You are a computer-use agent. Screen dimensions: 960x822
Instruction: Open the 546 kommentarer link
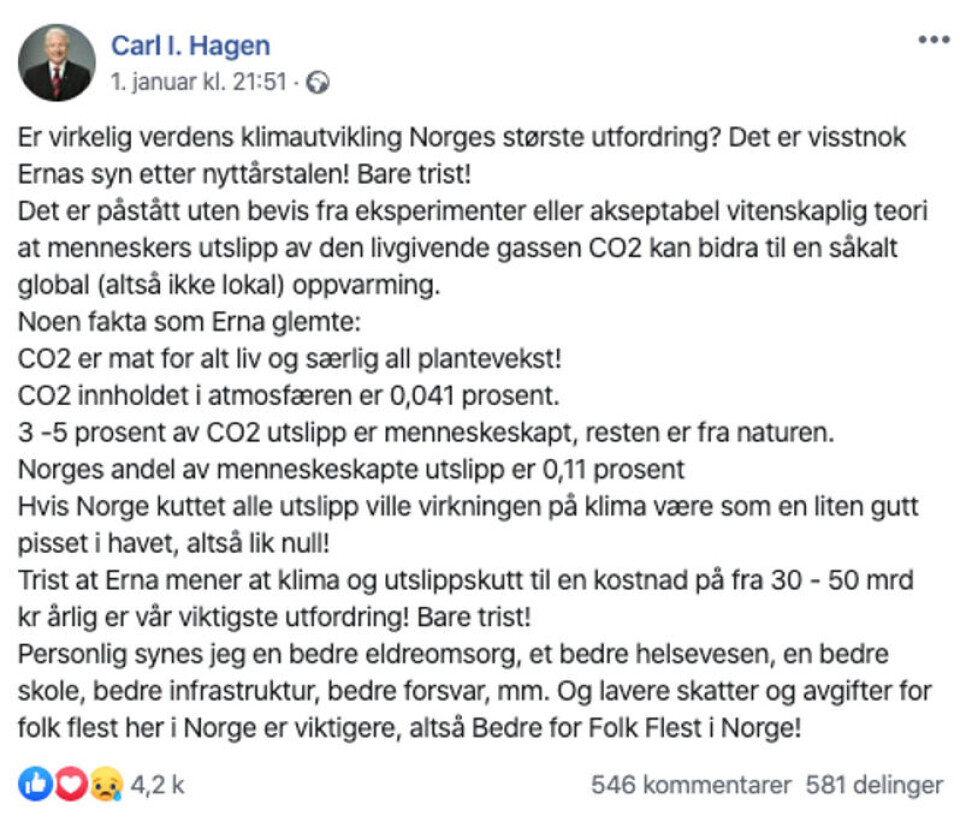(x=691, y=786)
